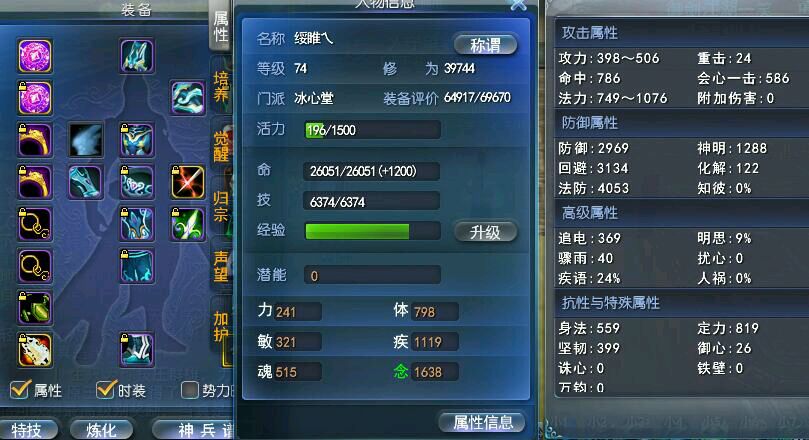Click the green experience progress bar

click(373, 231)
